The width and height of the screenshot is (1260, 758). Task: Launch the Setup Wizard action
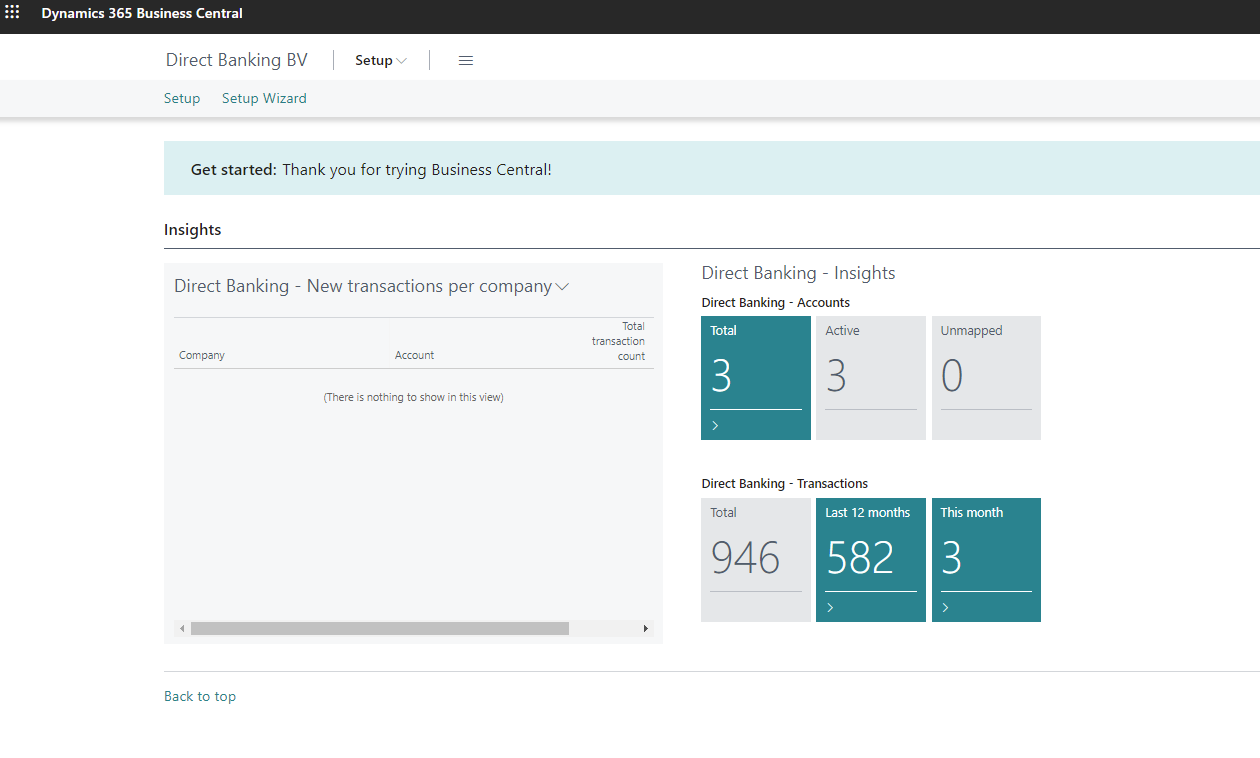264,98
